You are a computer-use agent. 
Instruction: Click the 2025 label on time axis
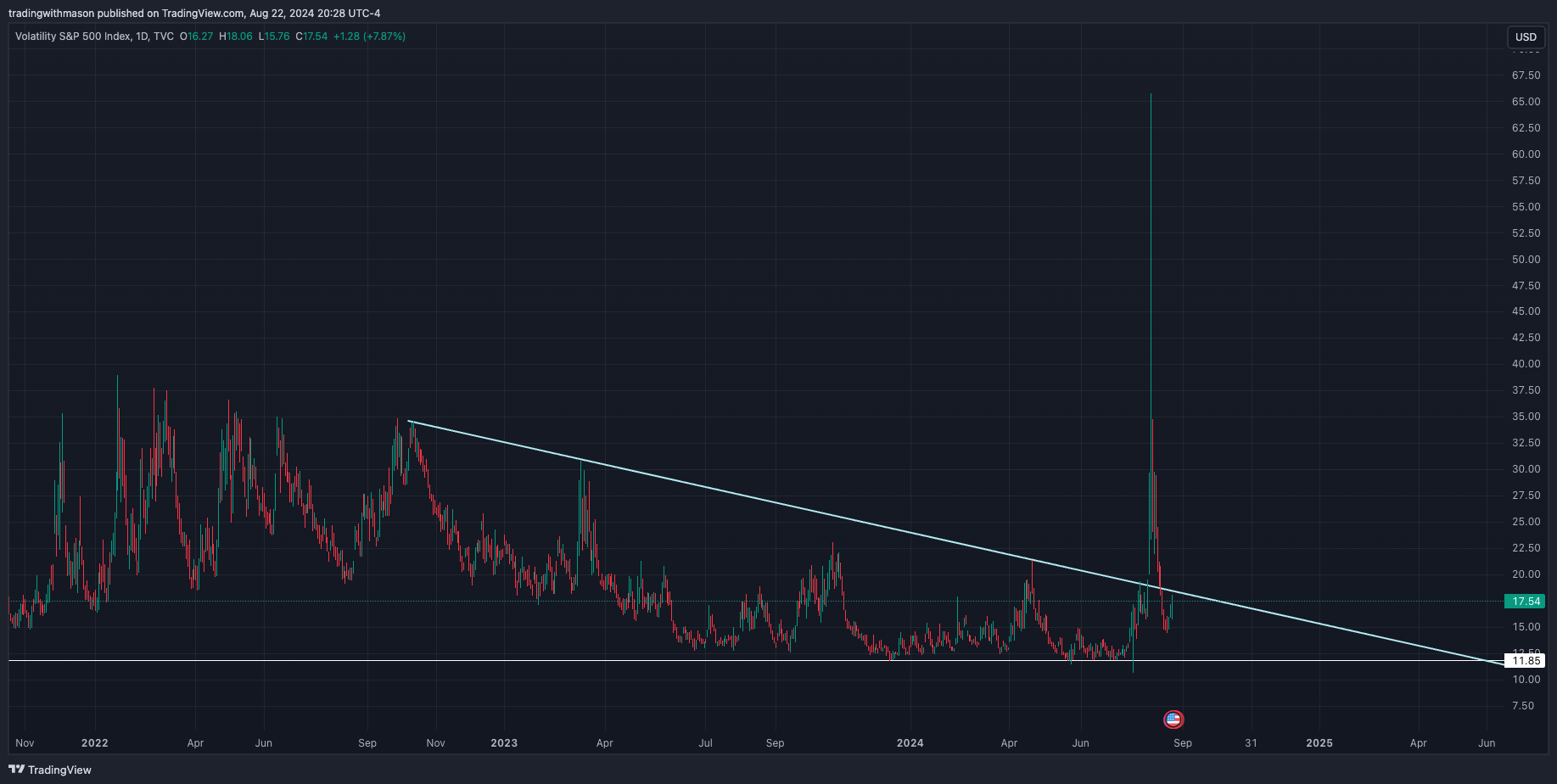[1319, 742]
